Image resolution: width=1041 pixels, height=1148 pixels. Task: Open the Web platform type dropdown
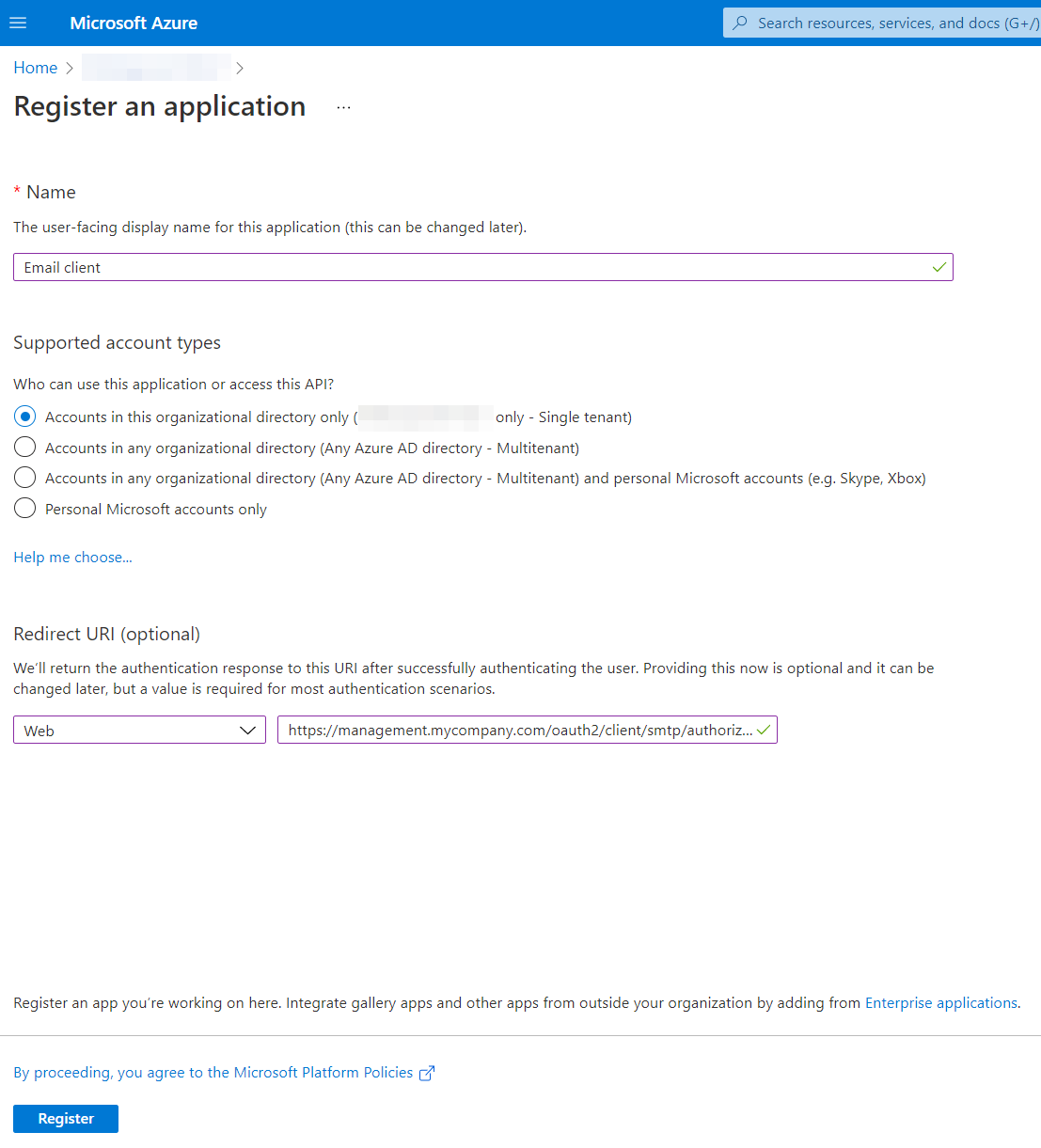(139, 731)
